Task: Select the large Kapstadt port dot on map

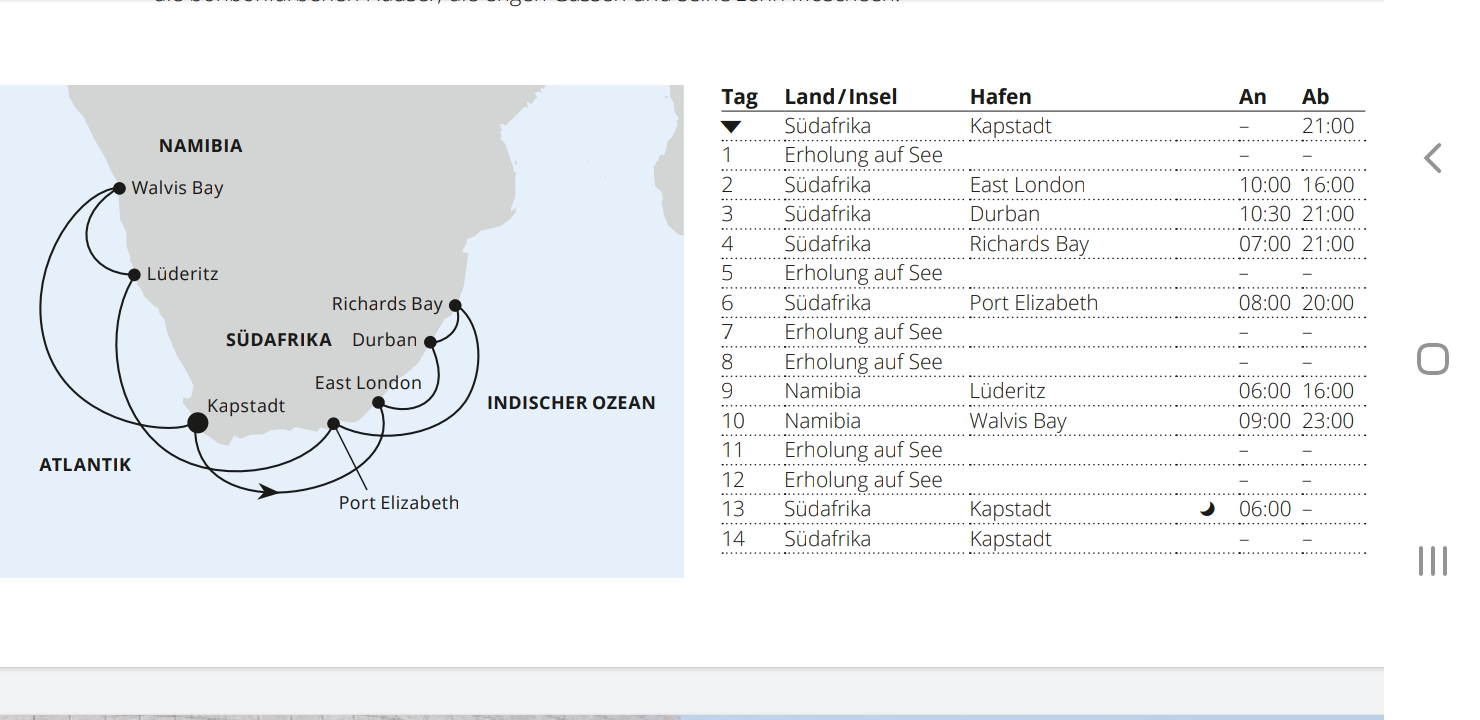Action: coord(198,423)
